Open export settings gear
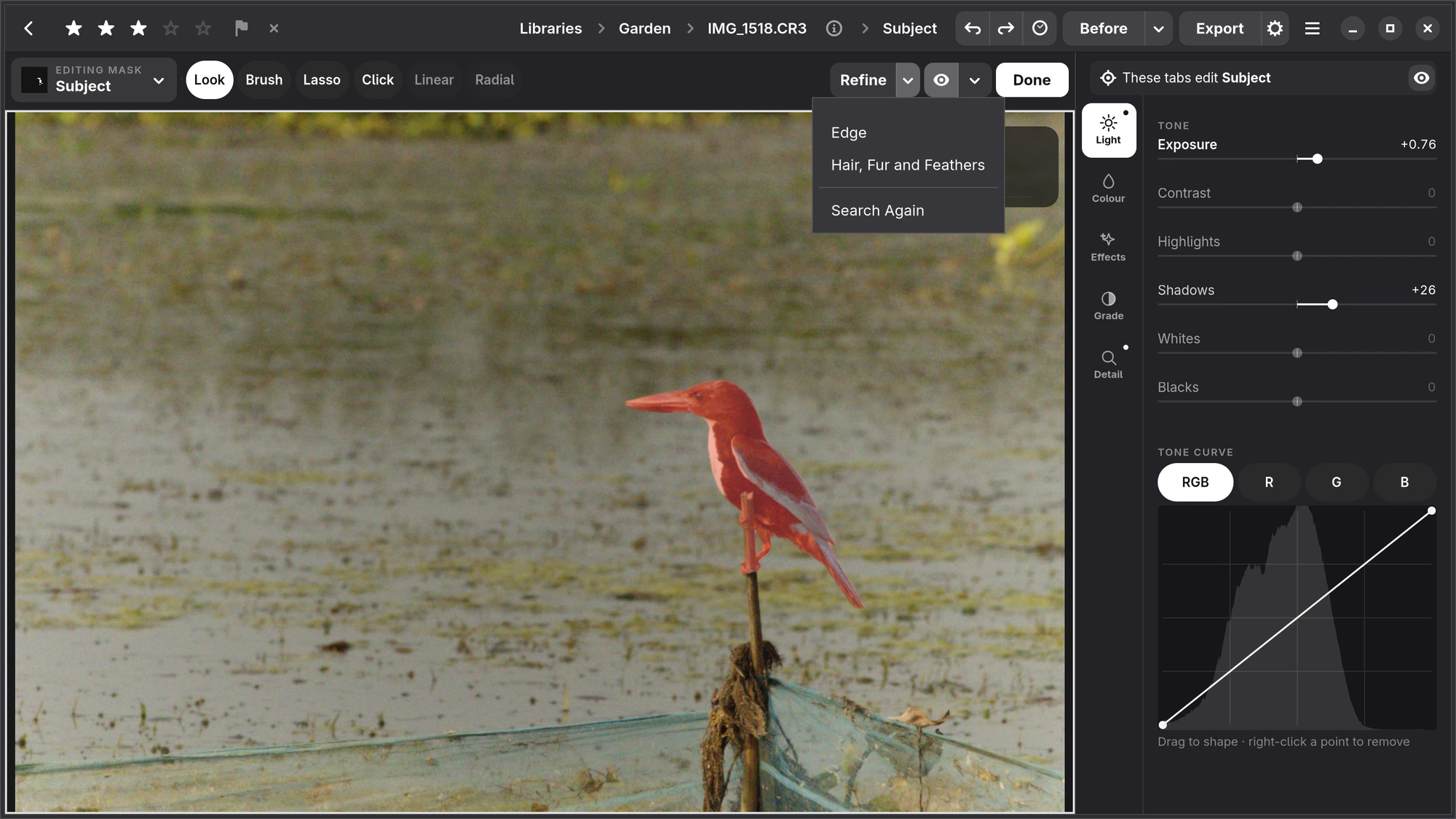The height and width of the screenshot is (819, 1456). 1275,28
